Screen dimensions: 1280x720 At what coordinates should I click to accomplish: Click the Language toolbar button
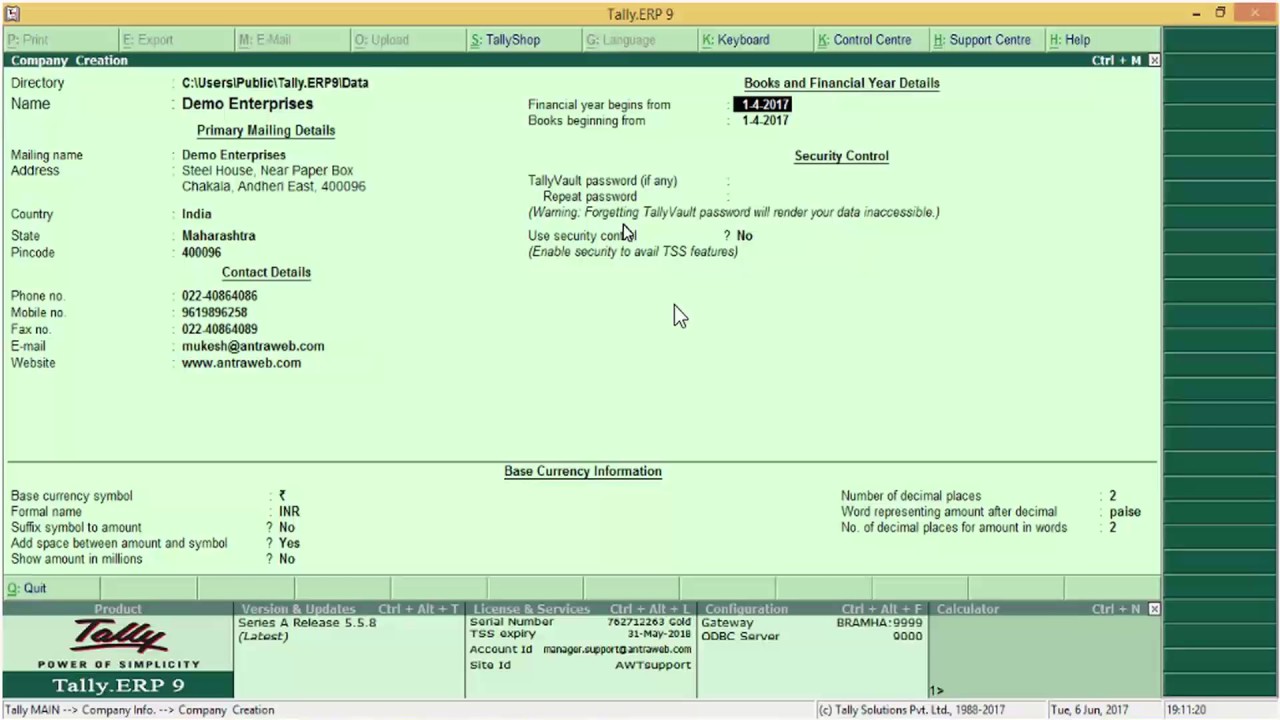coord(621,40)
